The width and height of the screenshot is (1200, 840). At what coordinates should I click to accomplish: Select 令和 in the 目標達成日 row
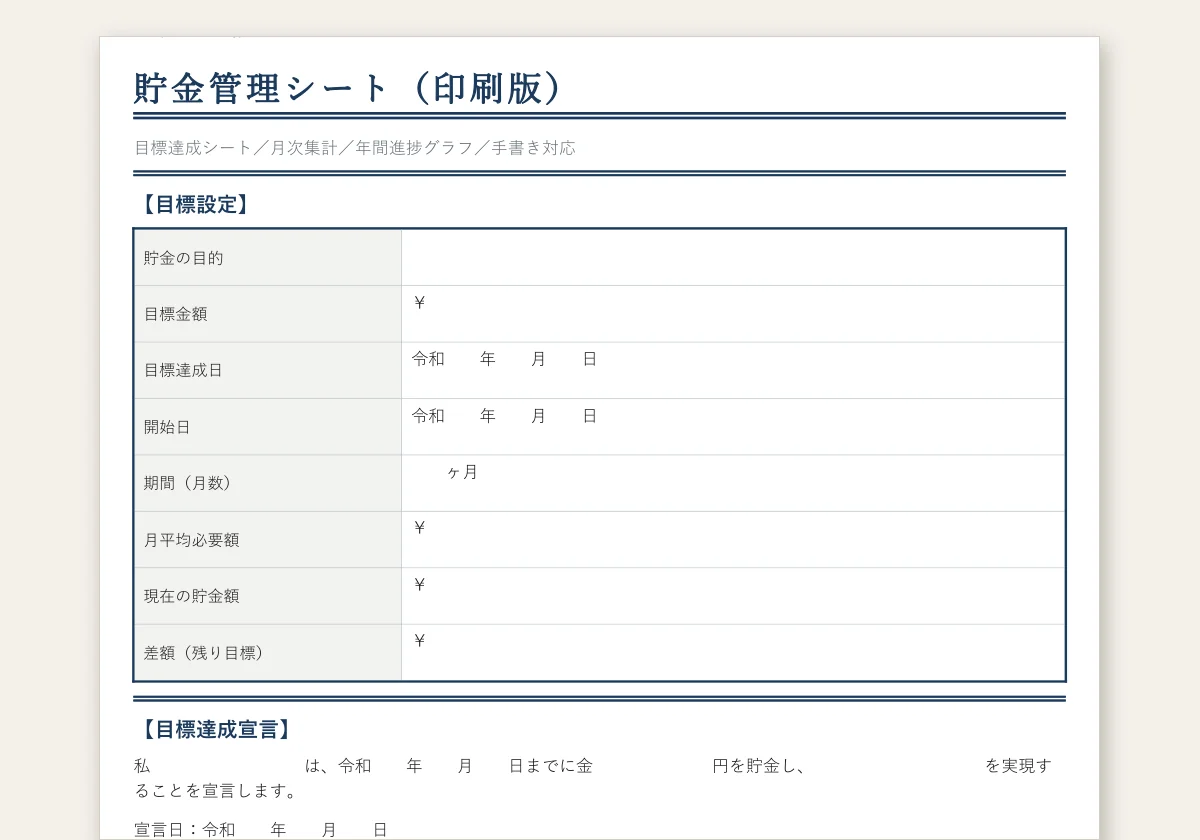(428, 359)
